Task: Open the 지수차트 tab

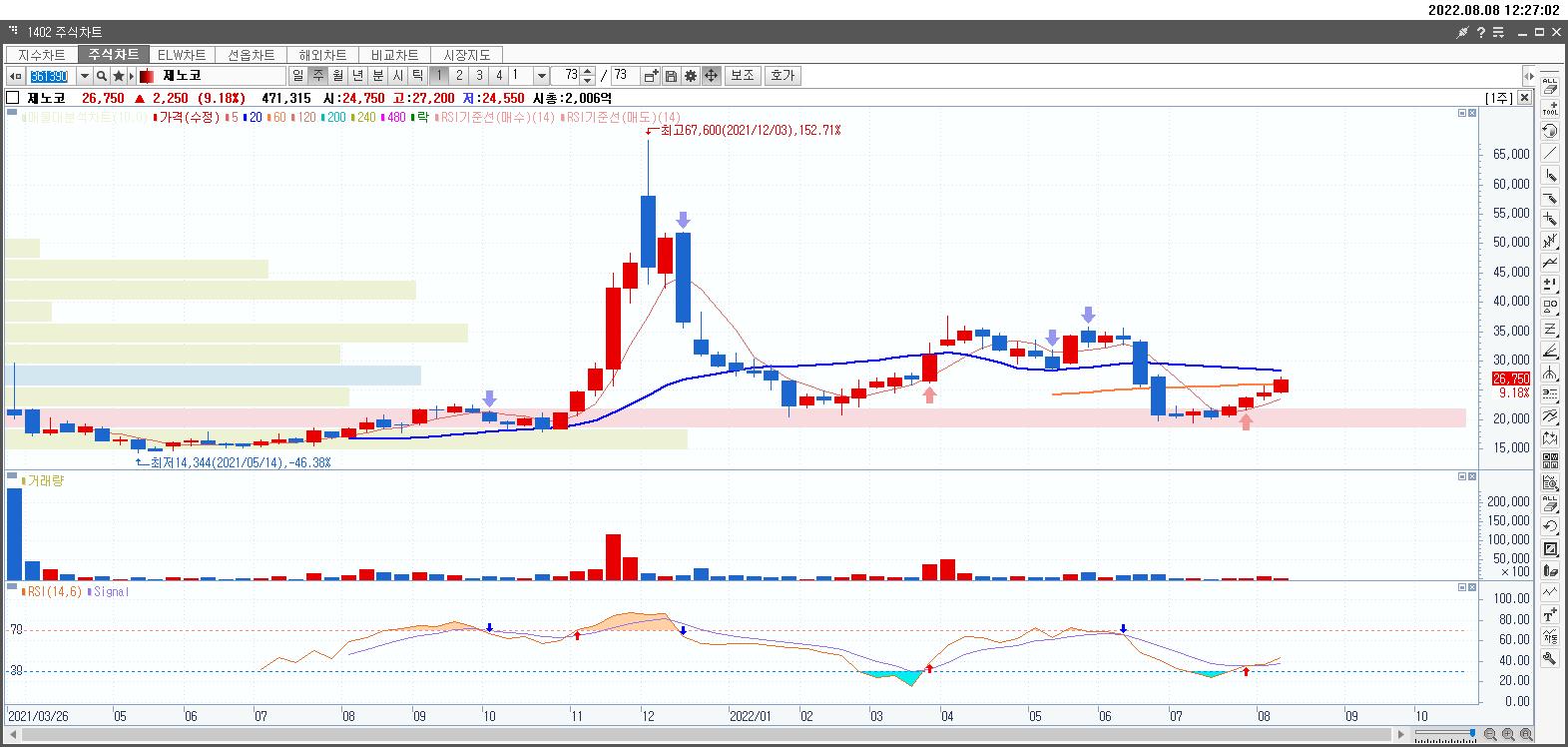Action: tap(41, 55)
